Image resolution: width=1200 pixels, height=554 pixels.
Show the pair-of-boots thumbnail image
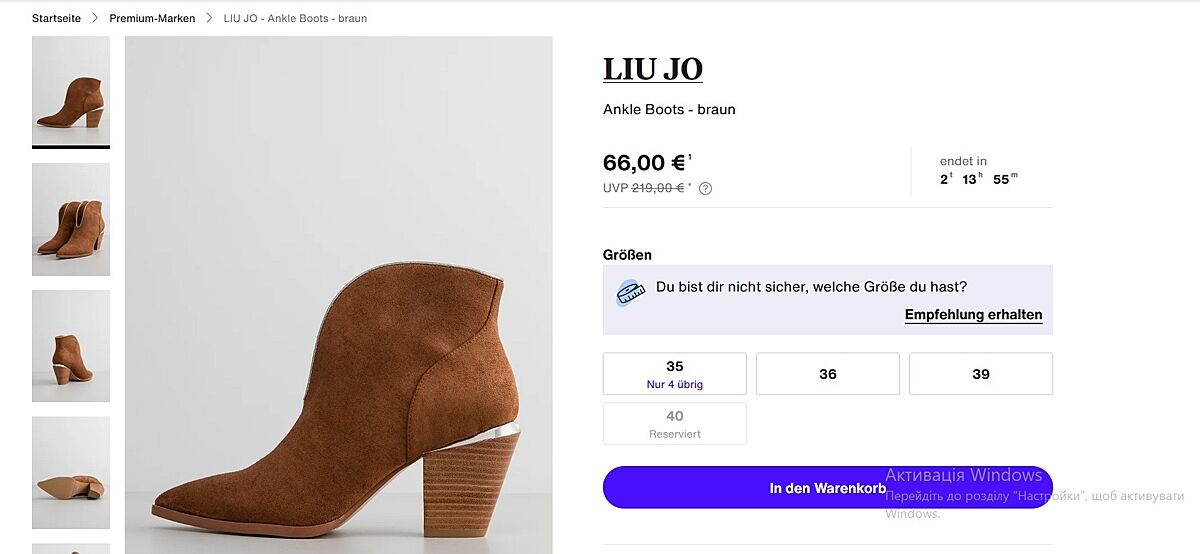[x=71, y=219]
